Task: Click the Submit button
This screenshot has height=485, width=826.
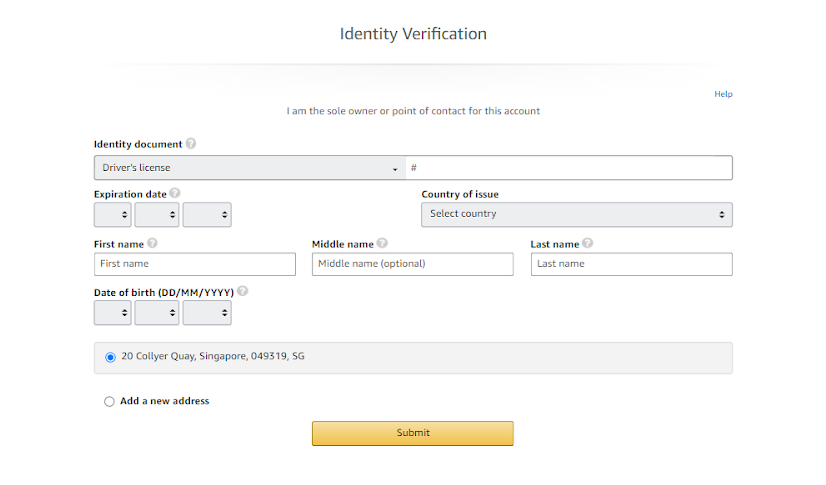Action: [x=413, y=433]
